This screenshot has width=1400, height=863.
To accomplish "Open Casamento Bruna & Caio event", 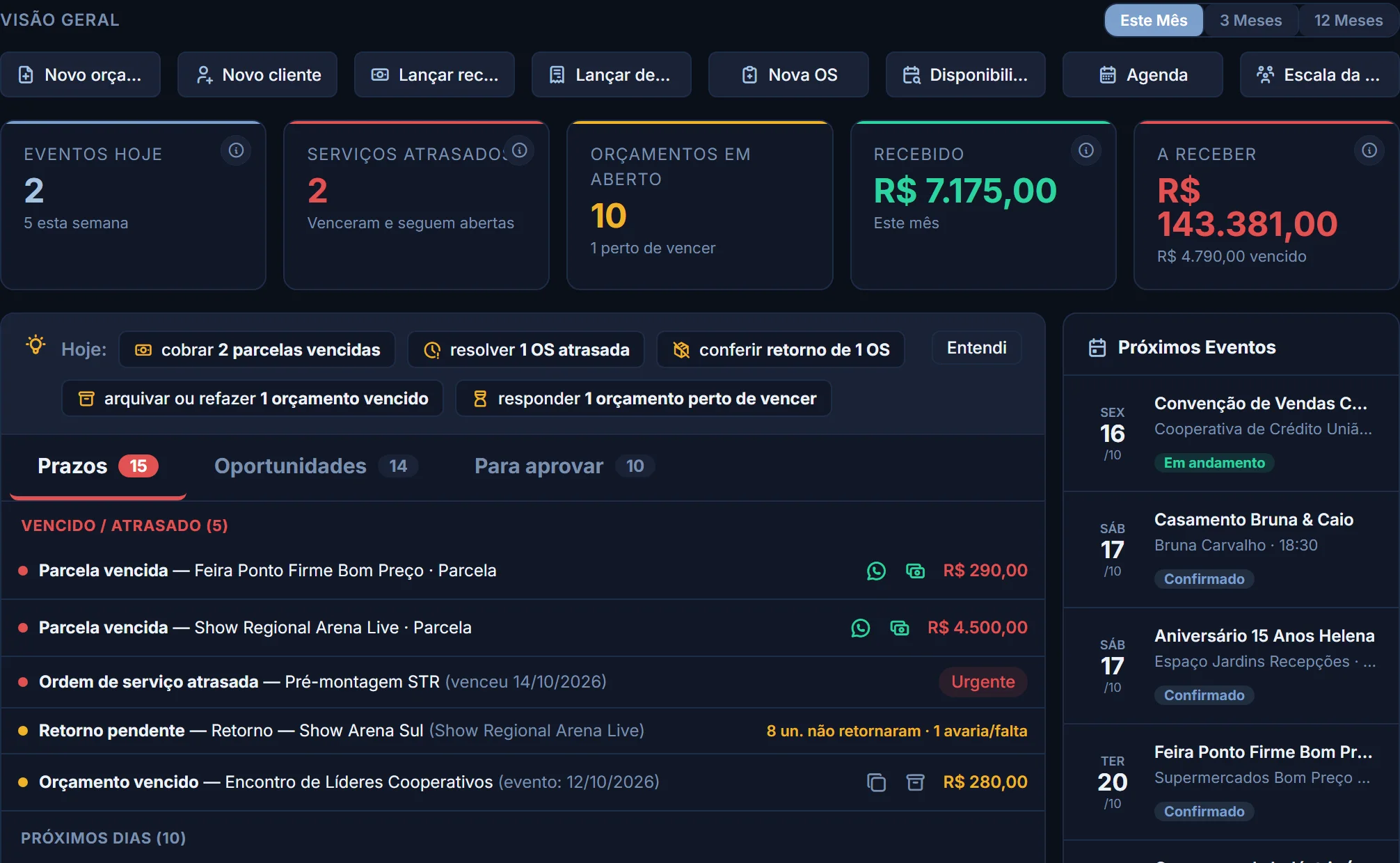I will [1232, 549].
